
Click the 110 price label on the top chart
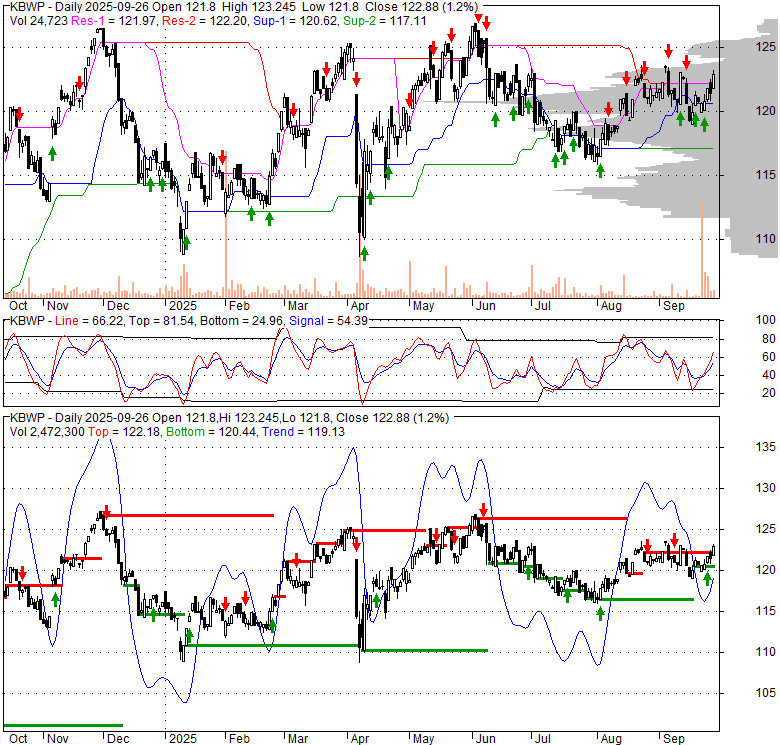(x=766, y=239)
